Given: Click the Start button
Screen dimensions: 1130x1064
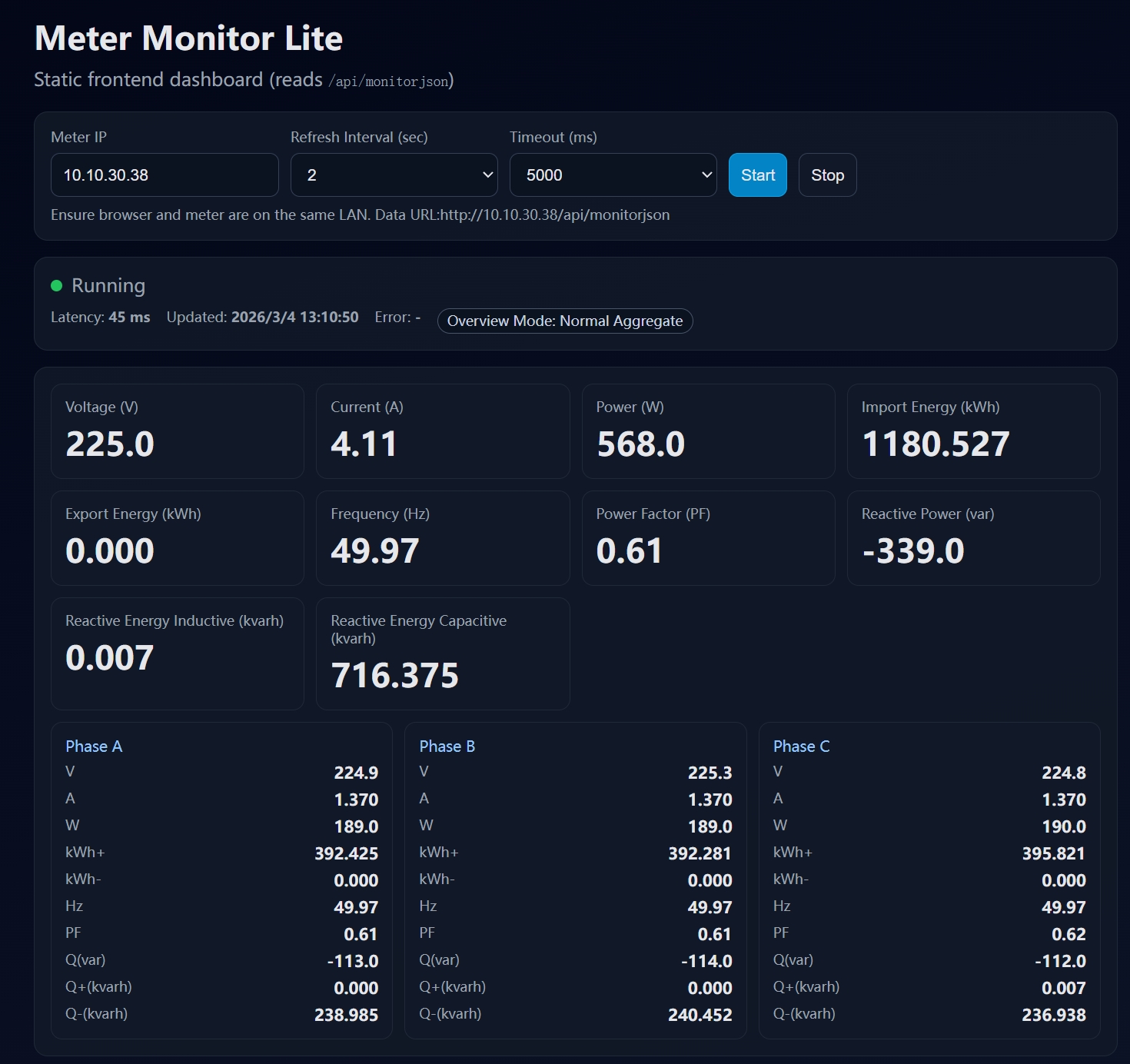Looking at the screenshot, I should pyautogui.click(x=757, y=175).
